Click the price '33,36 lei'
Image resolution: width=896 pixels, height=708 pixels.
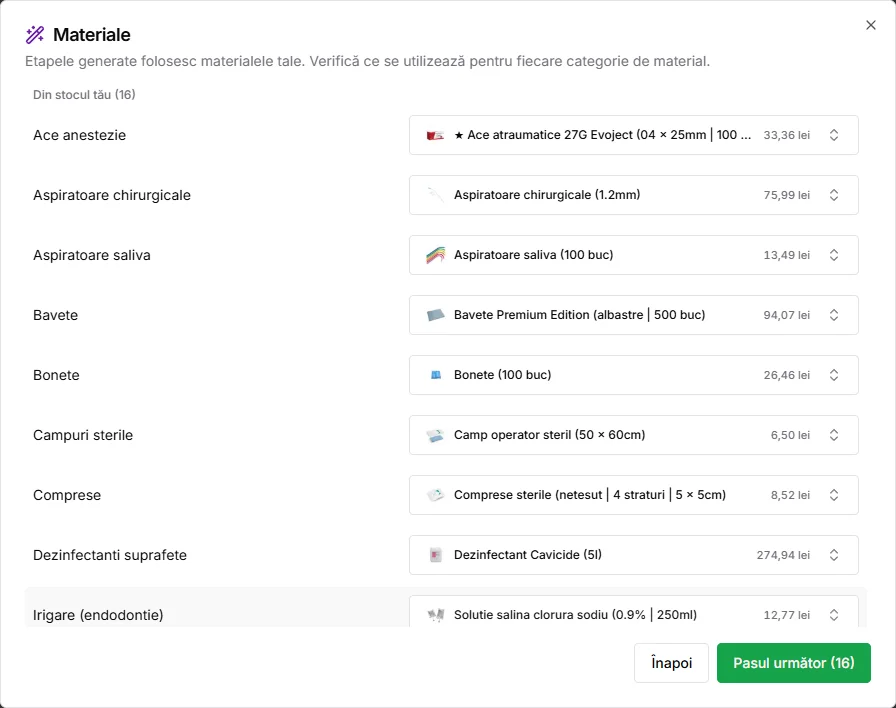coord(787,135)
